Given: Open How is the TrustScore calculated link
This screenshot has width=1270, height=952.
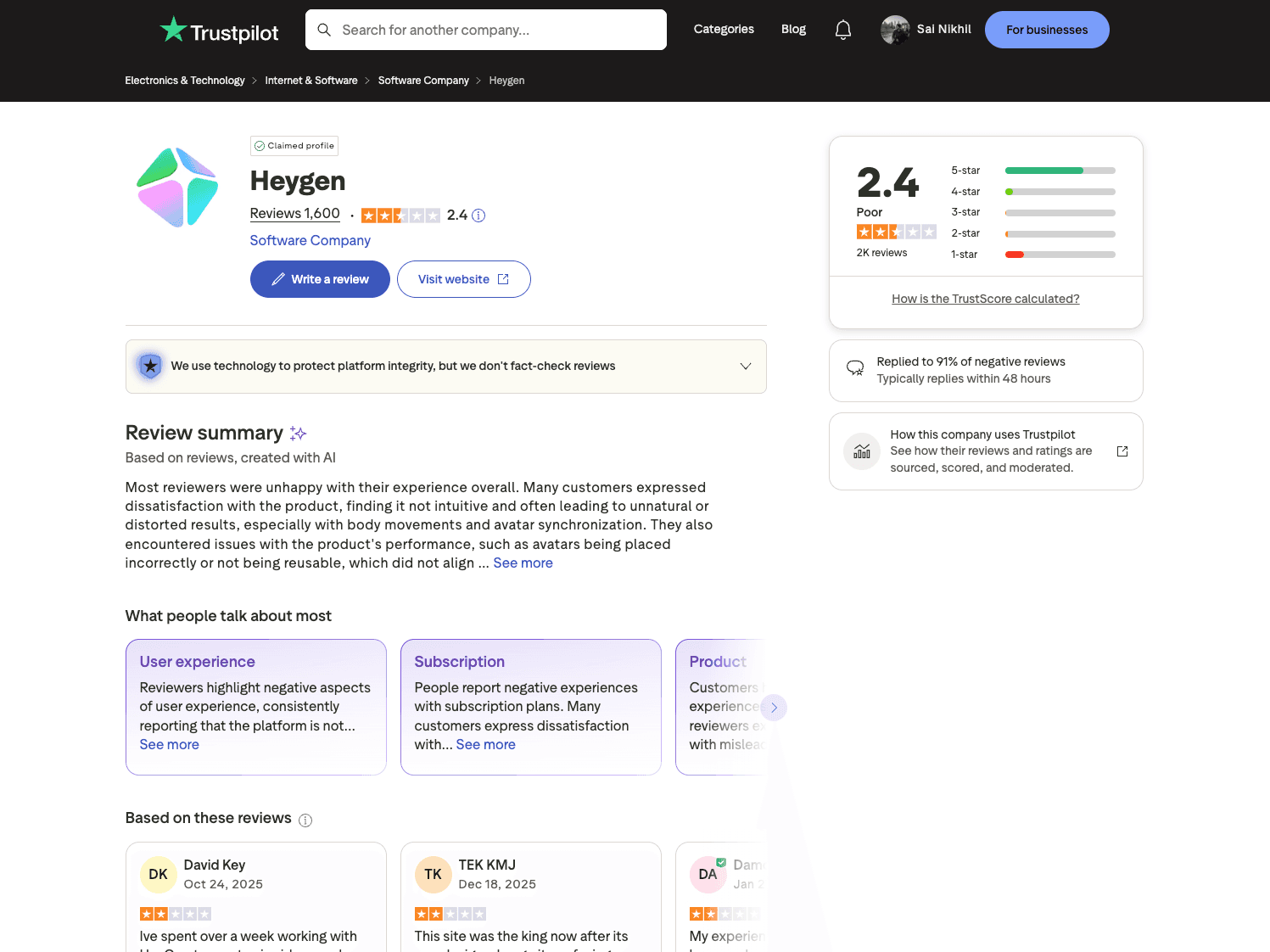Looking at the screenshot, I should [x=986, y=299].
